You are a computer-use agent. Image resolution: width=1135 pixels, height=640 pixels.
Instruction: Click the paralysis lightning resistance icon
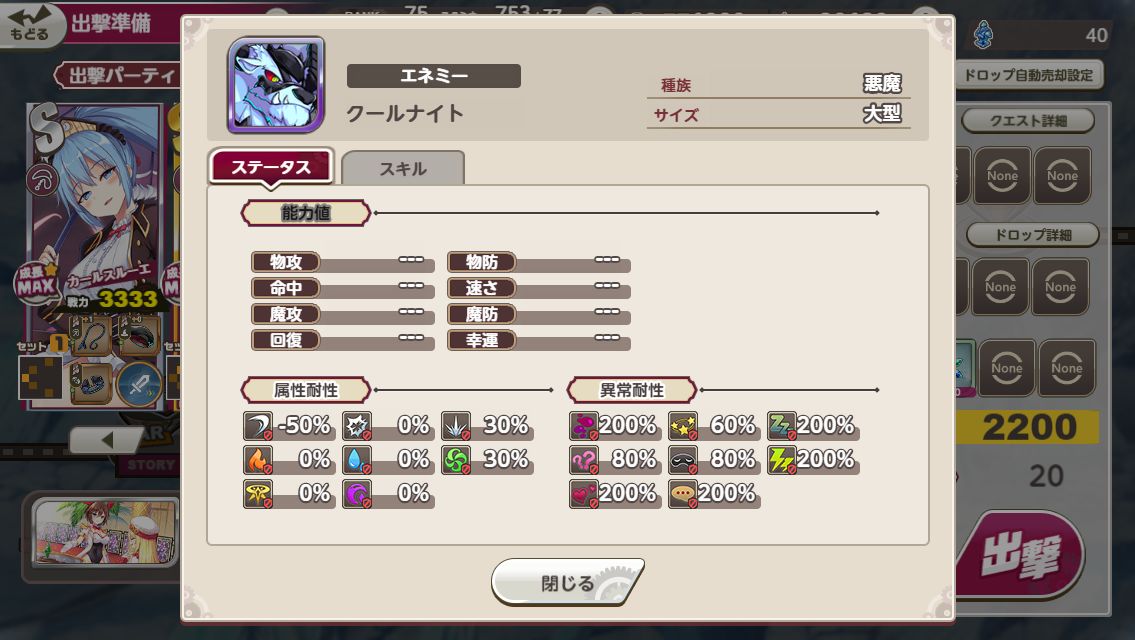point(782,460)
